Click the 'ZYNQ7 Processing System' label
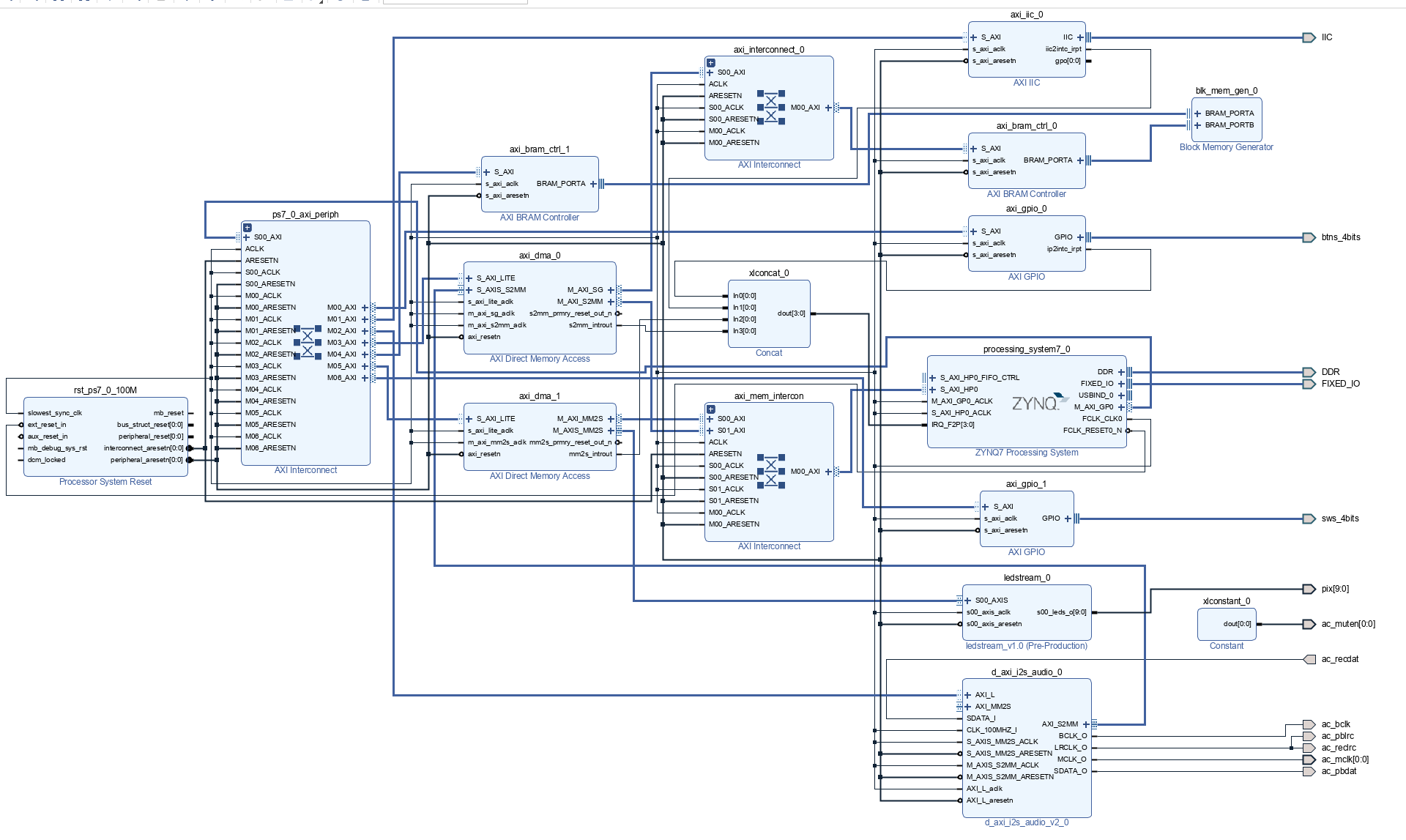This screenshot has width=1406, height=840. click(x=1027, y=453)
